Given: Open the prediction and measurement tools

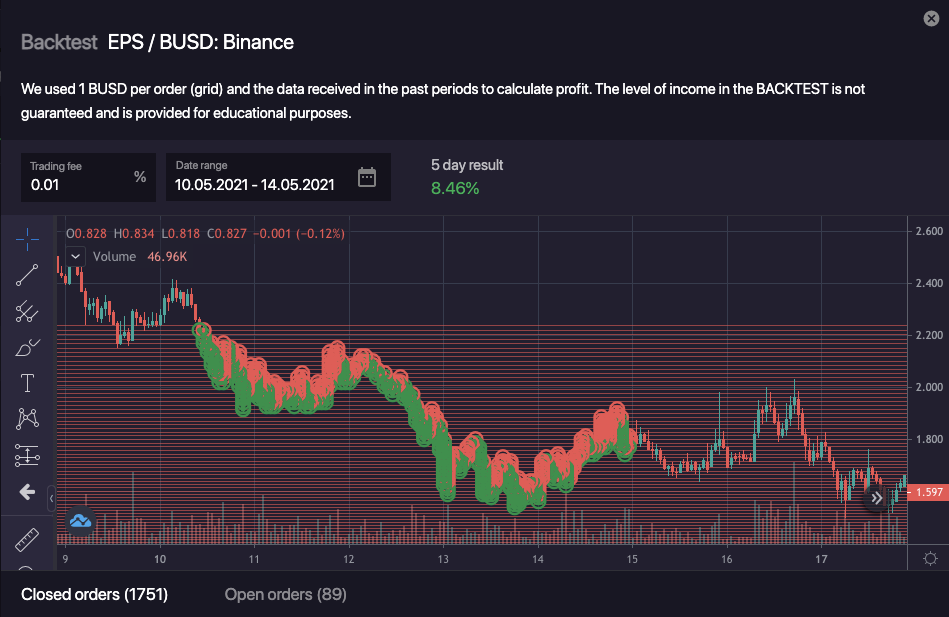Looking at the screenshot, I should tap(27, 456).
